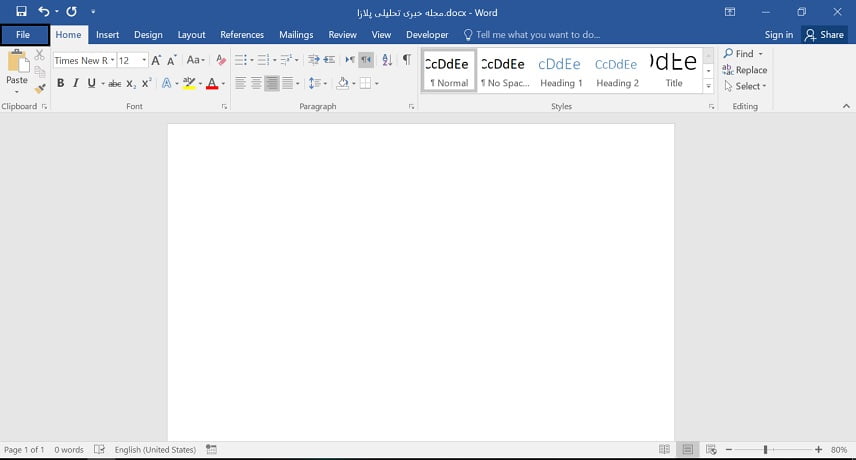Open Customize Quick Access Toolbar arrow
856x460 pixels.
[x=93, y=11]
